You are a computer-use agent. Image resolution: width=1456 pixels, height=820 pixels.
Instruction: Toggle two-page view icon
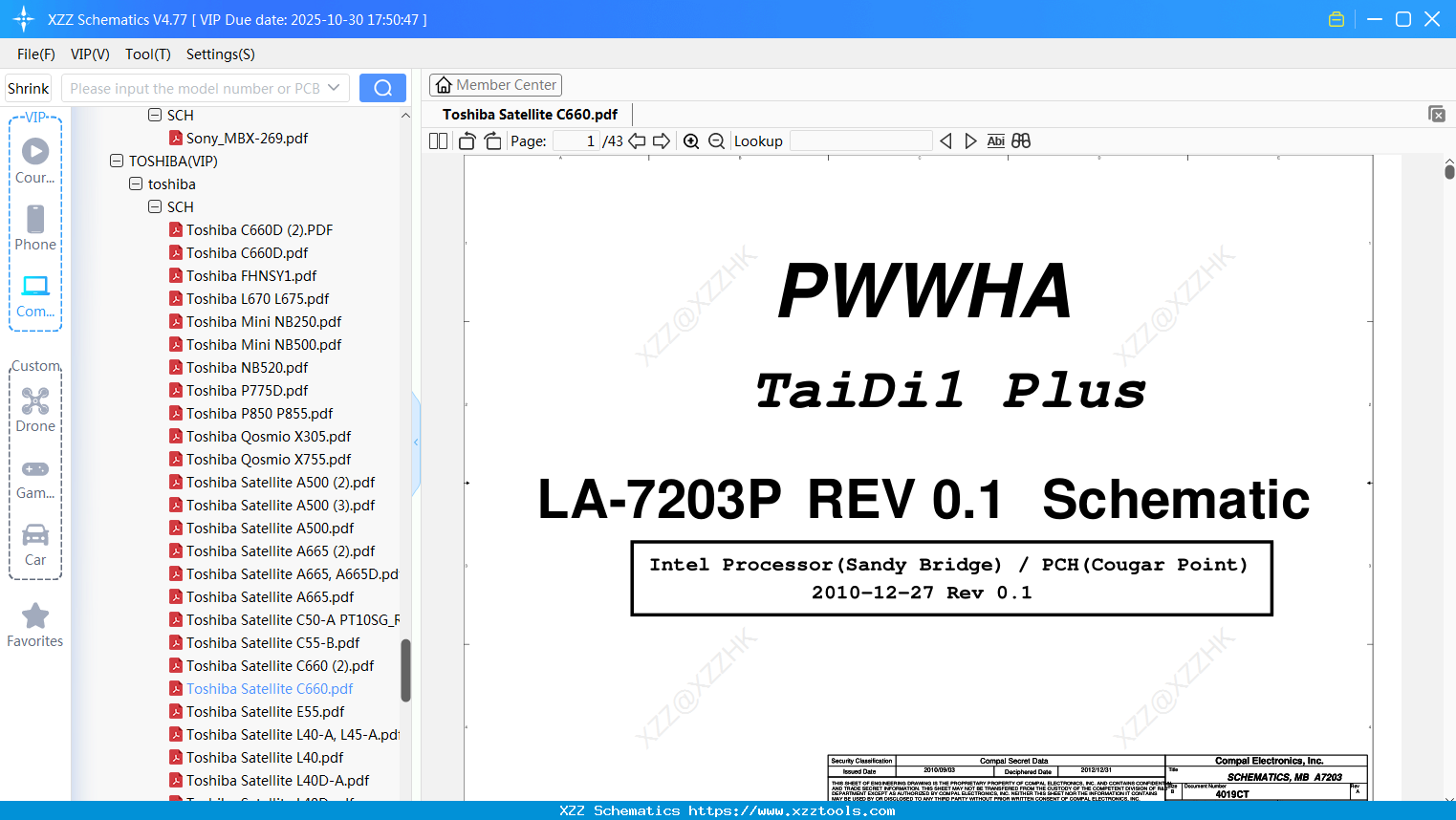pyautogui.click(x=438, y=140)
